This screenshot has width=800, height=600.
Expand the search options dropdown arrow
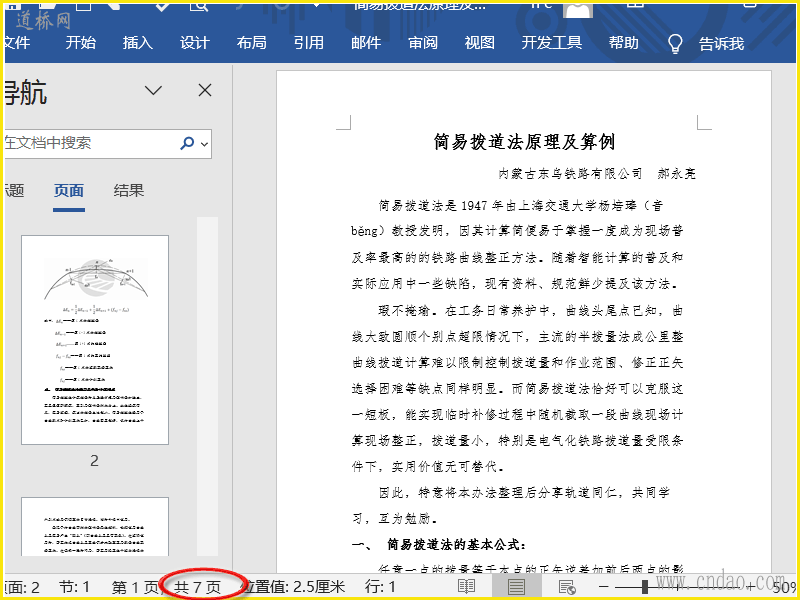click(x=205, y=144)
